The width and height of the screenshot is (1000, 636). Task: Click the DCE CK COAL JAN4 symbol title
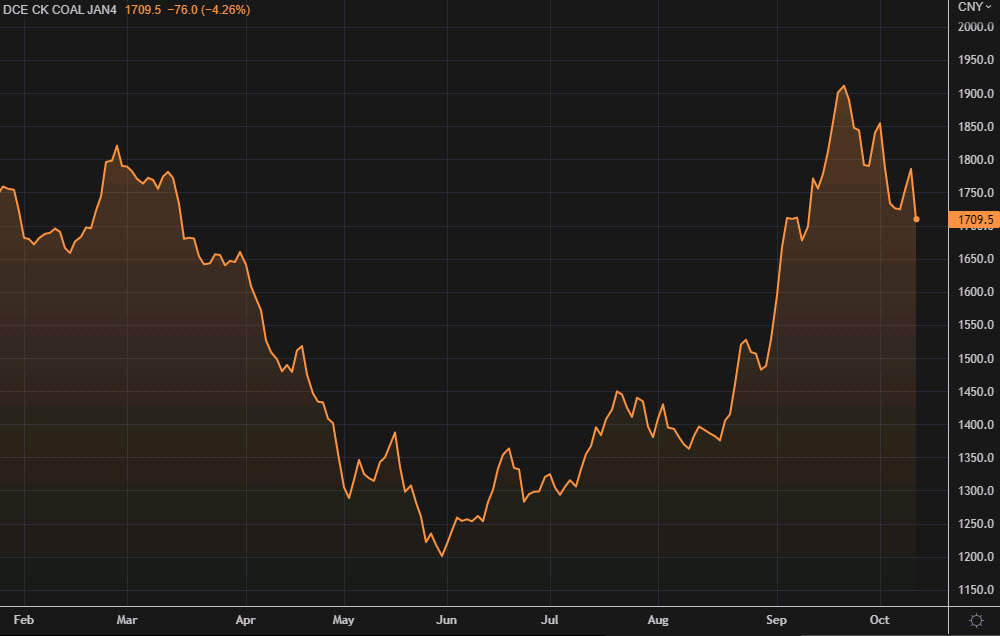tap(62, 10)
